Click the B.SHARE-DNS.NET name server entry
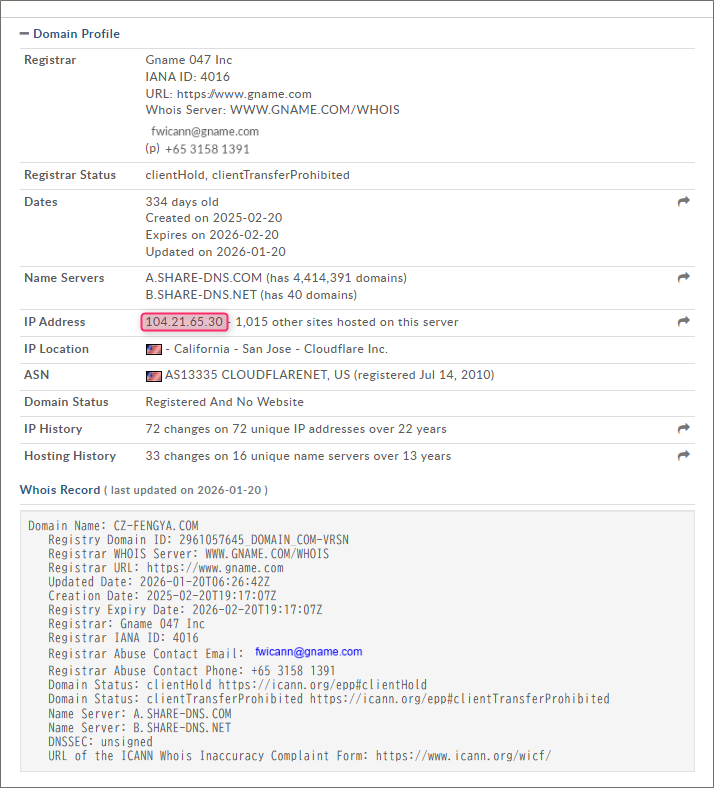Screen dimensions: 714x788 [x=202, y=295]
